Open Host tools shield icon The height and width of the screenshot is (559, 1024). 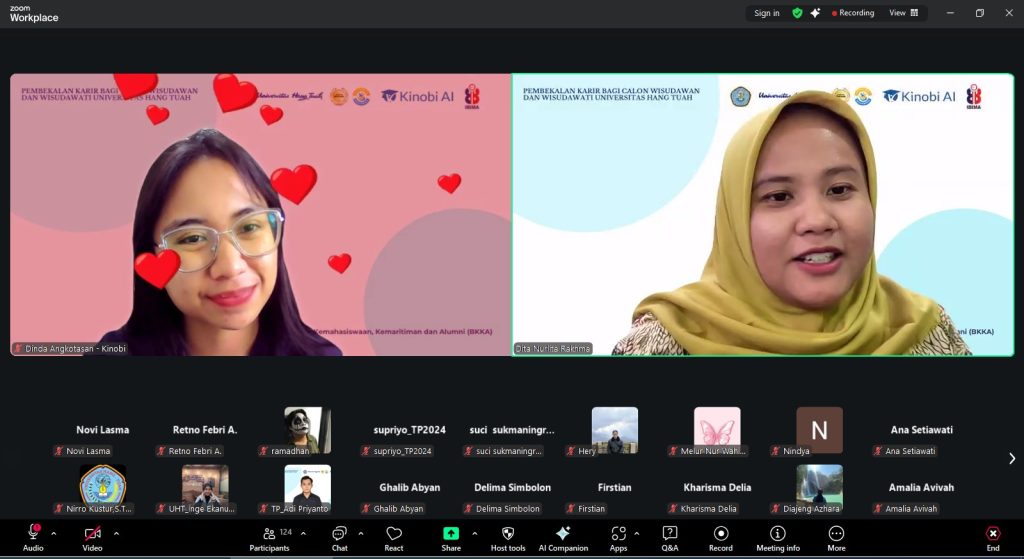click(508, 537)
